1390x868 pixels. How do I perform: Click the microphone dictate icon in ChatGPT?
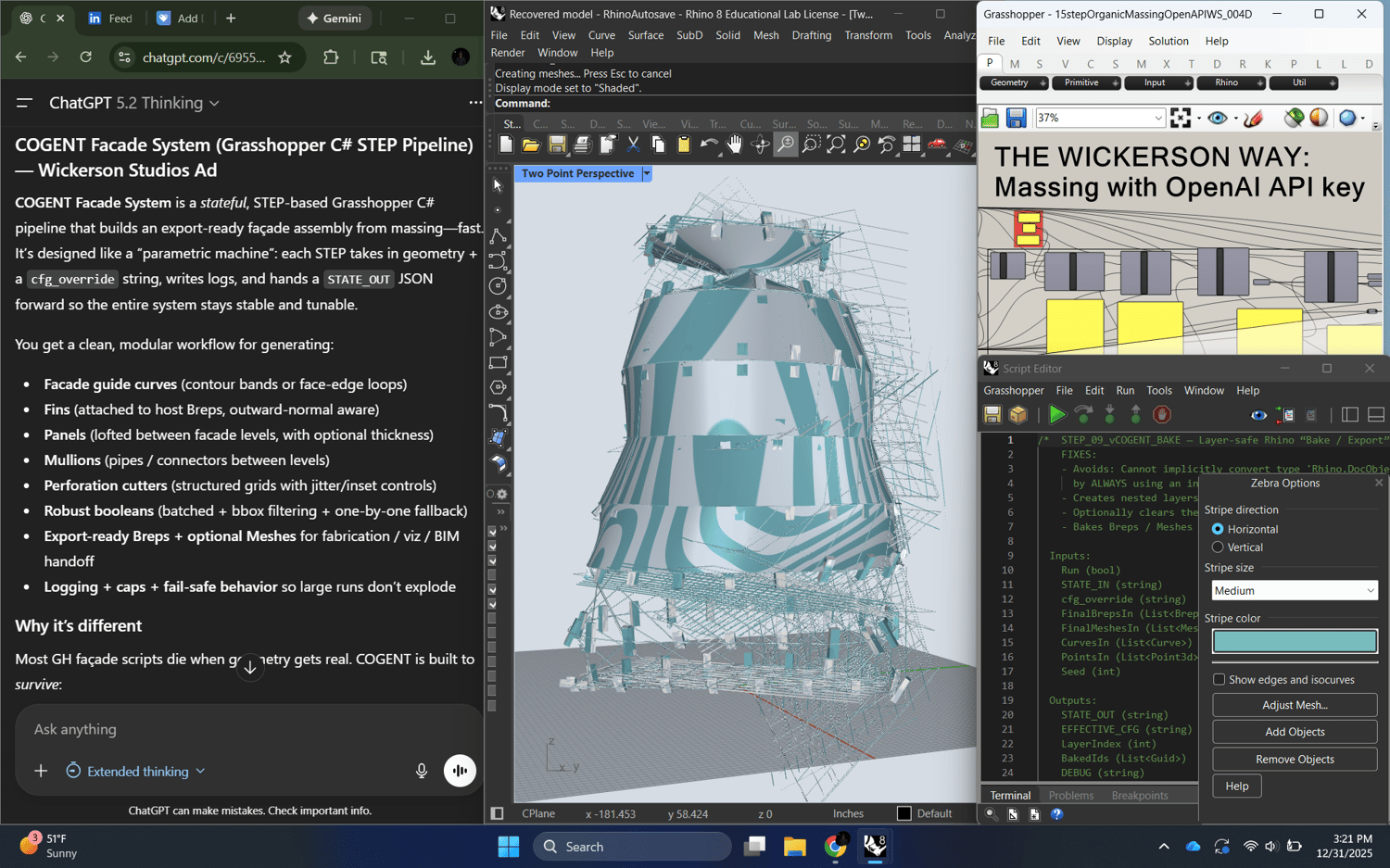pos(422,771)
